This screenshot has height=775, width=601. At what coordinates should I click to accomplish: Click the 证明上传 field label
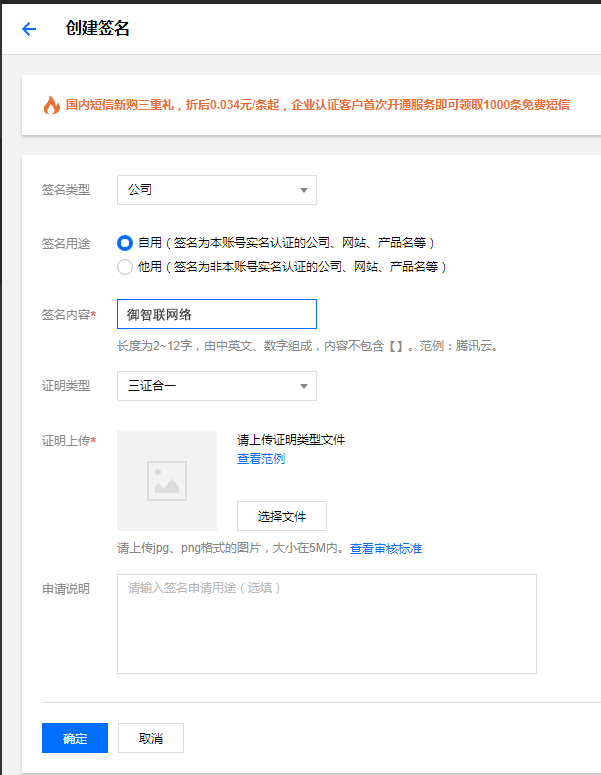coord(65,441)
